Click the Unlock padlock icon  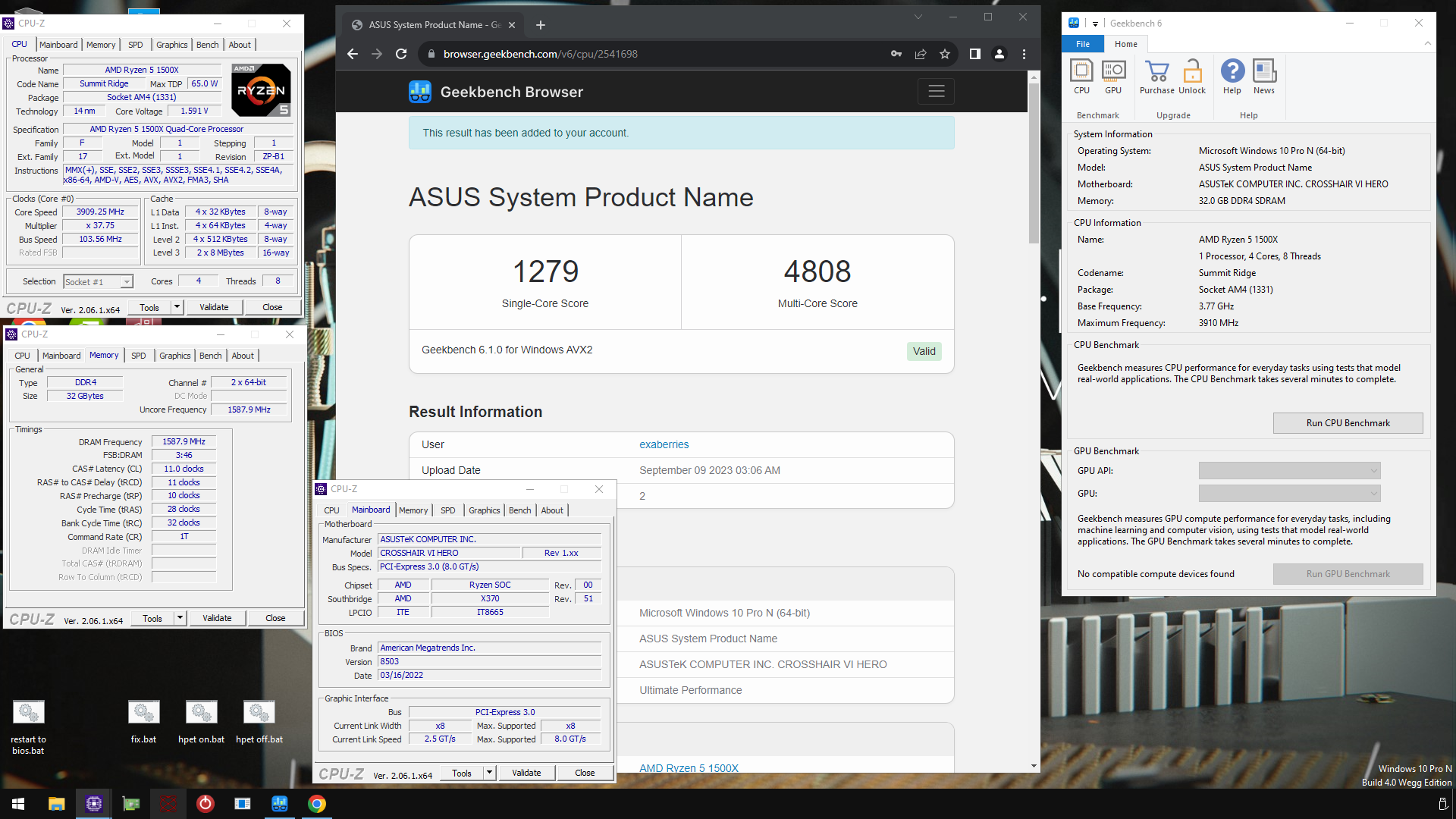tap(1192, 77)
